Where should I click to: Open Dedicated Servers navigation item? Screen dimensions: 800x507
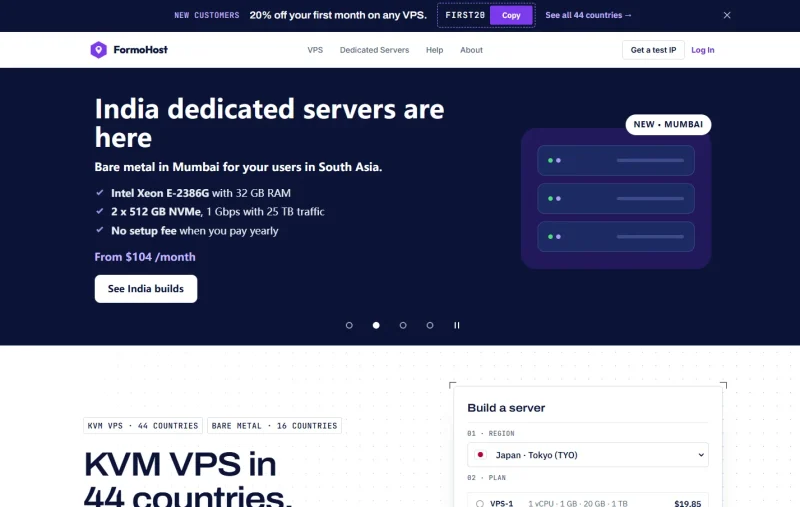click(x=374, y=50)
